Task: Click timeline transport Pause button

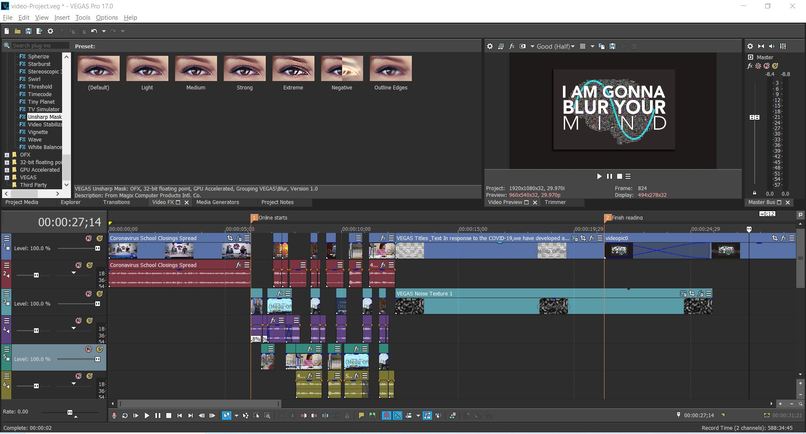Action: click(157, 415)
